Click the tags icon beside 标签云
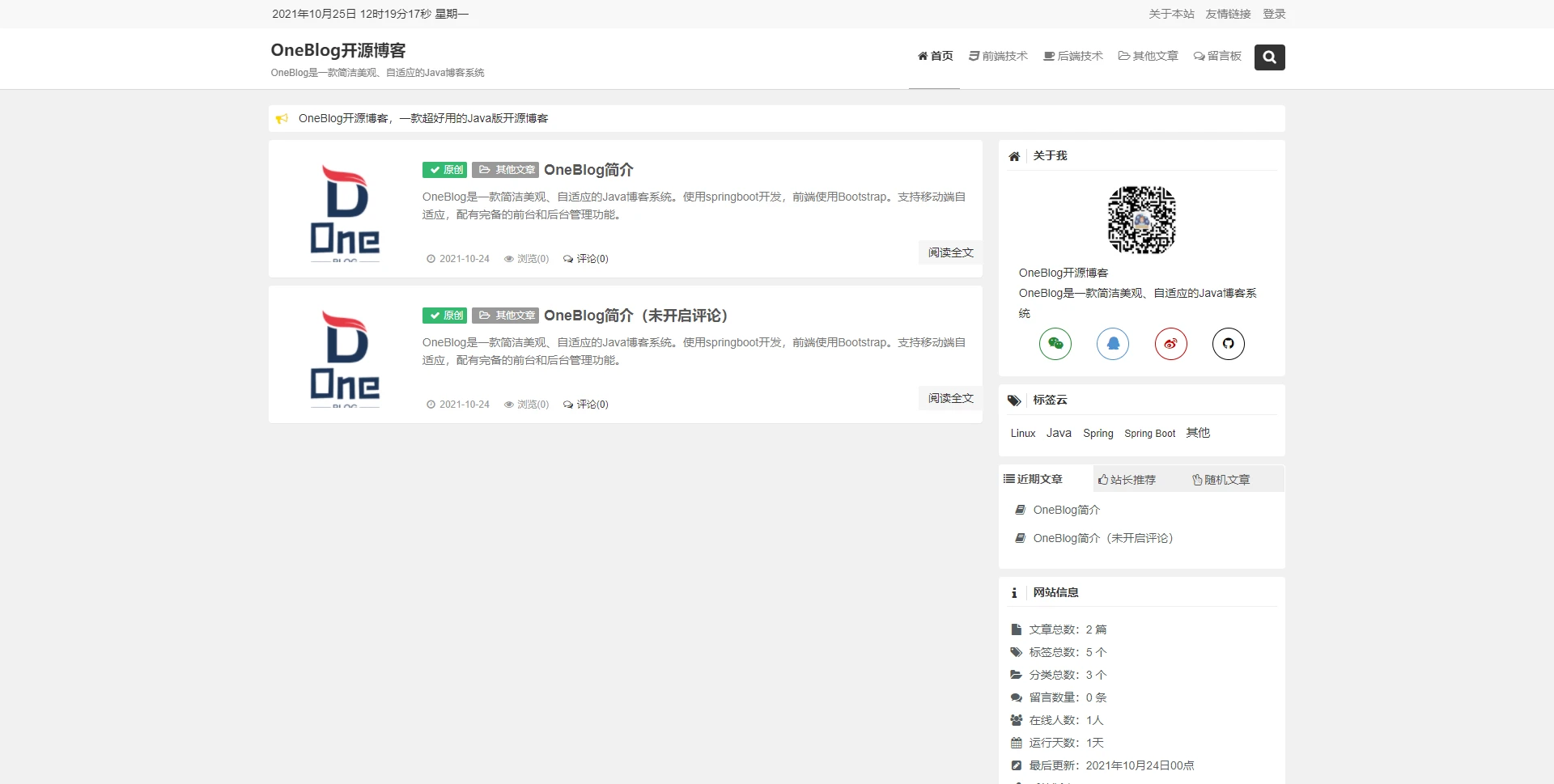Image resolution: width=1554 pixels, height=784 pixels. (x=1014, y=400)
